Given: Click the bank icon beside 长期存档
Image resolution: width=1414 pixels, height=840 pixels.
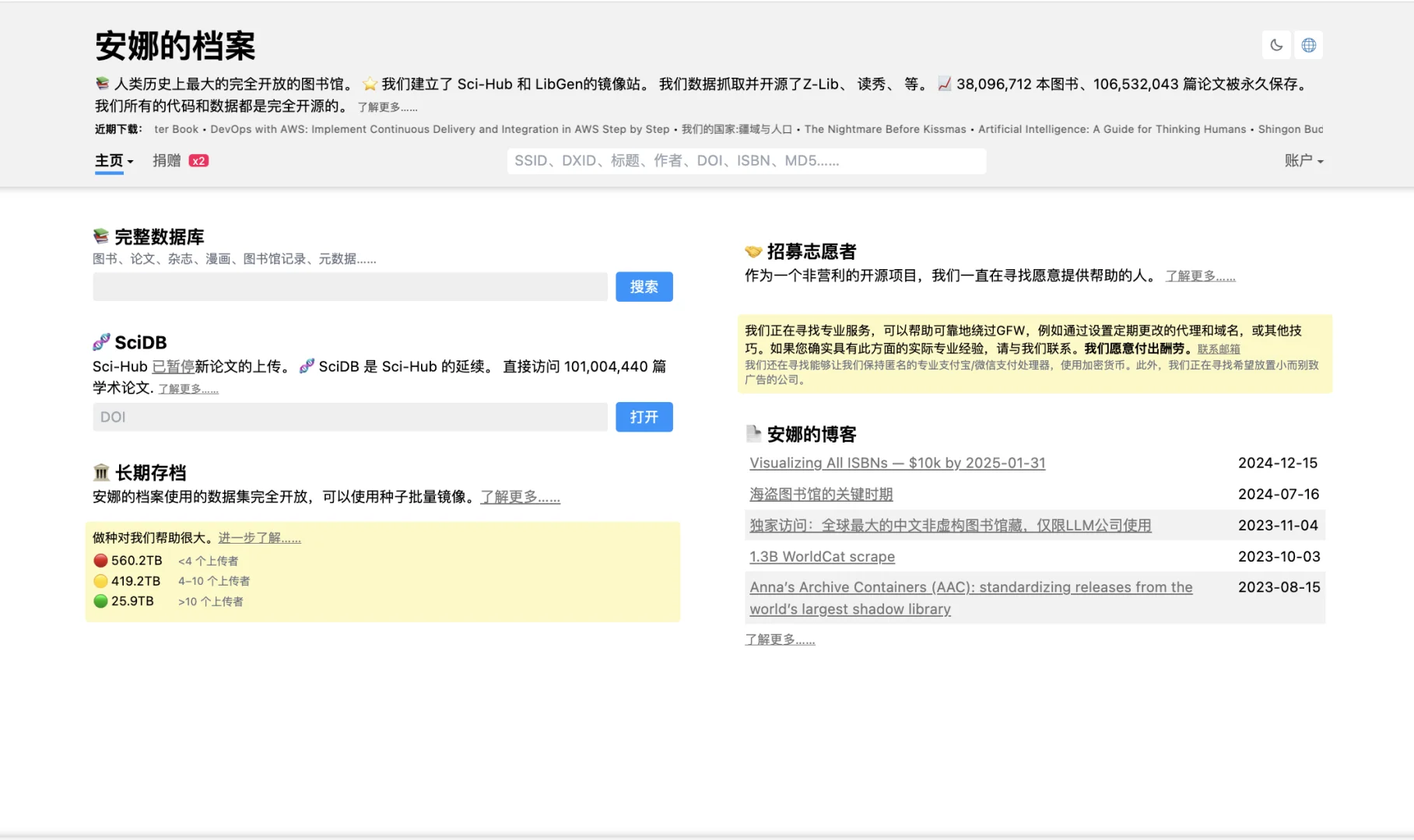Looking at the screenshot, I should [x=101, y=473].
